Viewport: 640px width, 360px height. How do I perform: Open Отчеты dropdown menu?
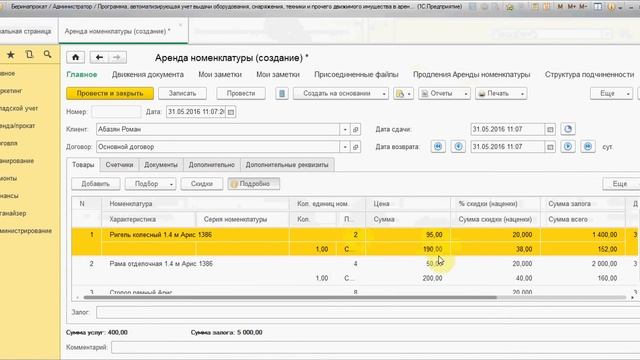click(x=444, y=93)
